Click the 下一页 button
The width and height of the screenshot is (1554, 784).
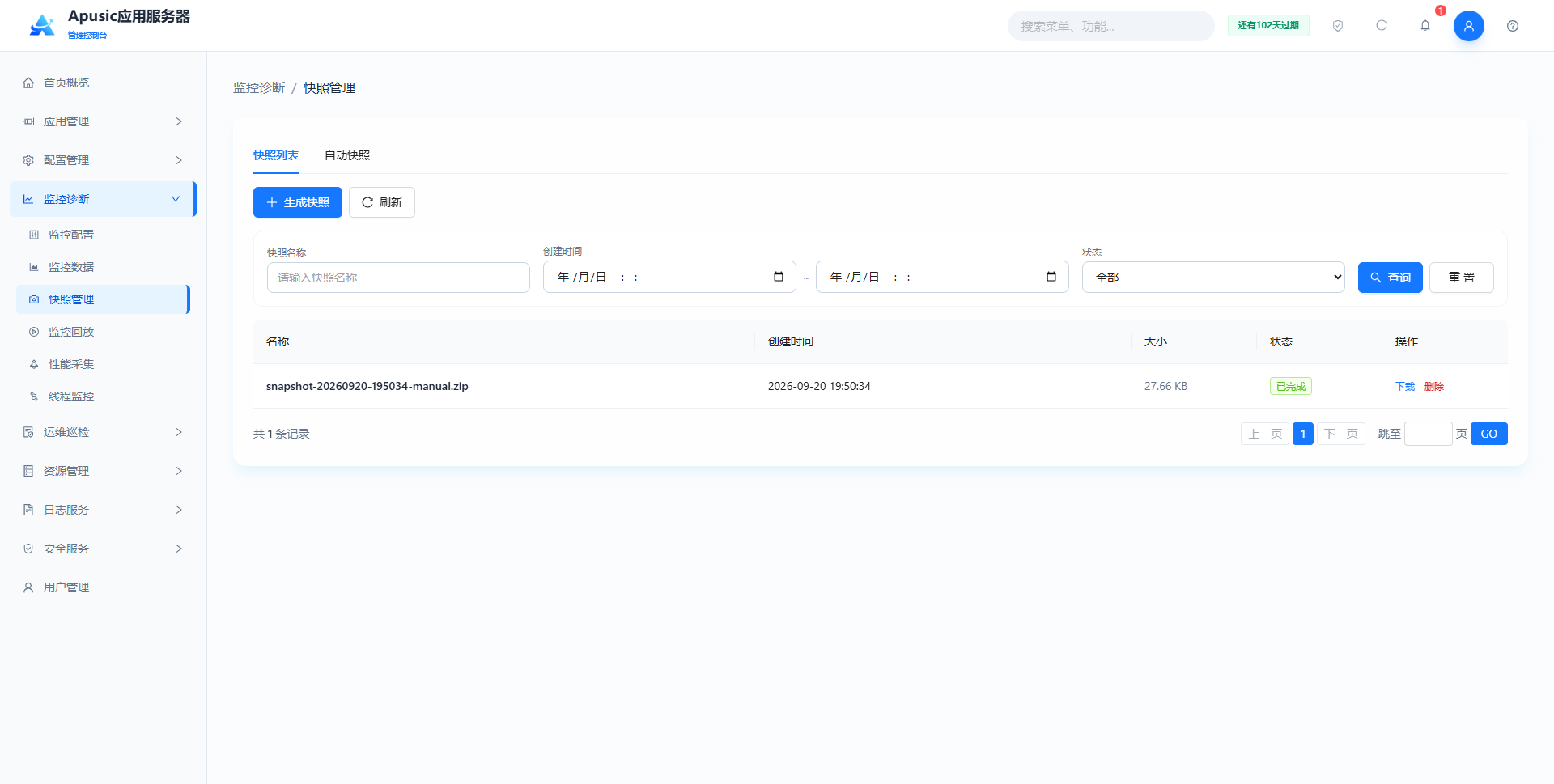[x=1341, y=434]
